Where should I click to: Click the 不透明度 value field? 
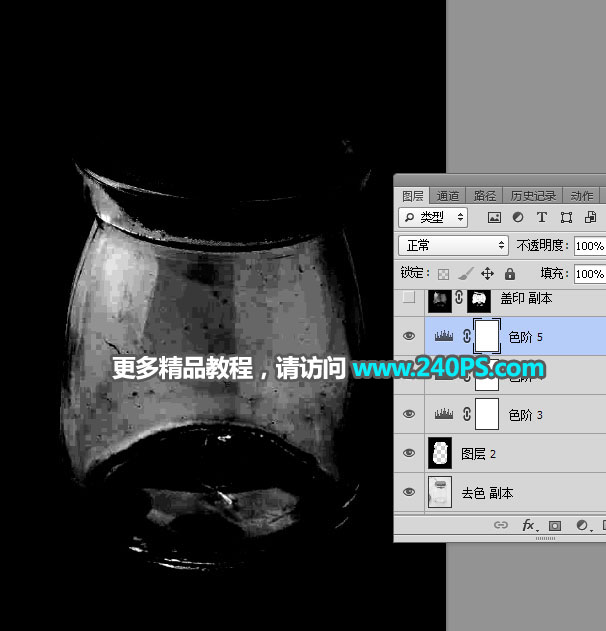pyautogui.click(x=590, y=245)
